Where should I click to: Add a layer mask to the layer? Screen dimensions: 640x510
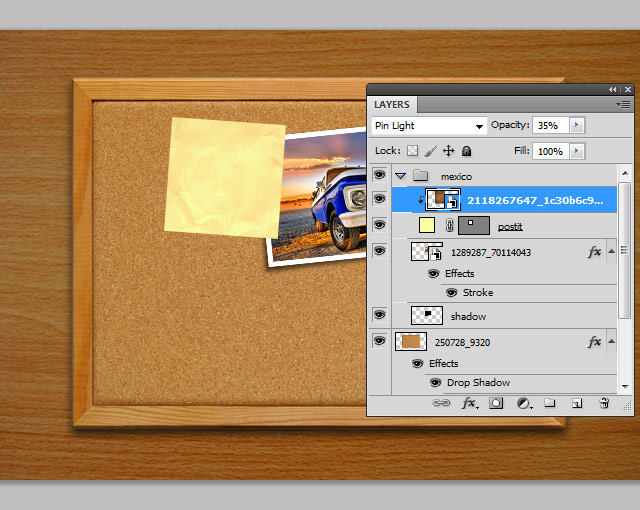(x=497, y=404)
